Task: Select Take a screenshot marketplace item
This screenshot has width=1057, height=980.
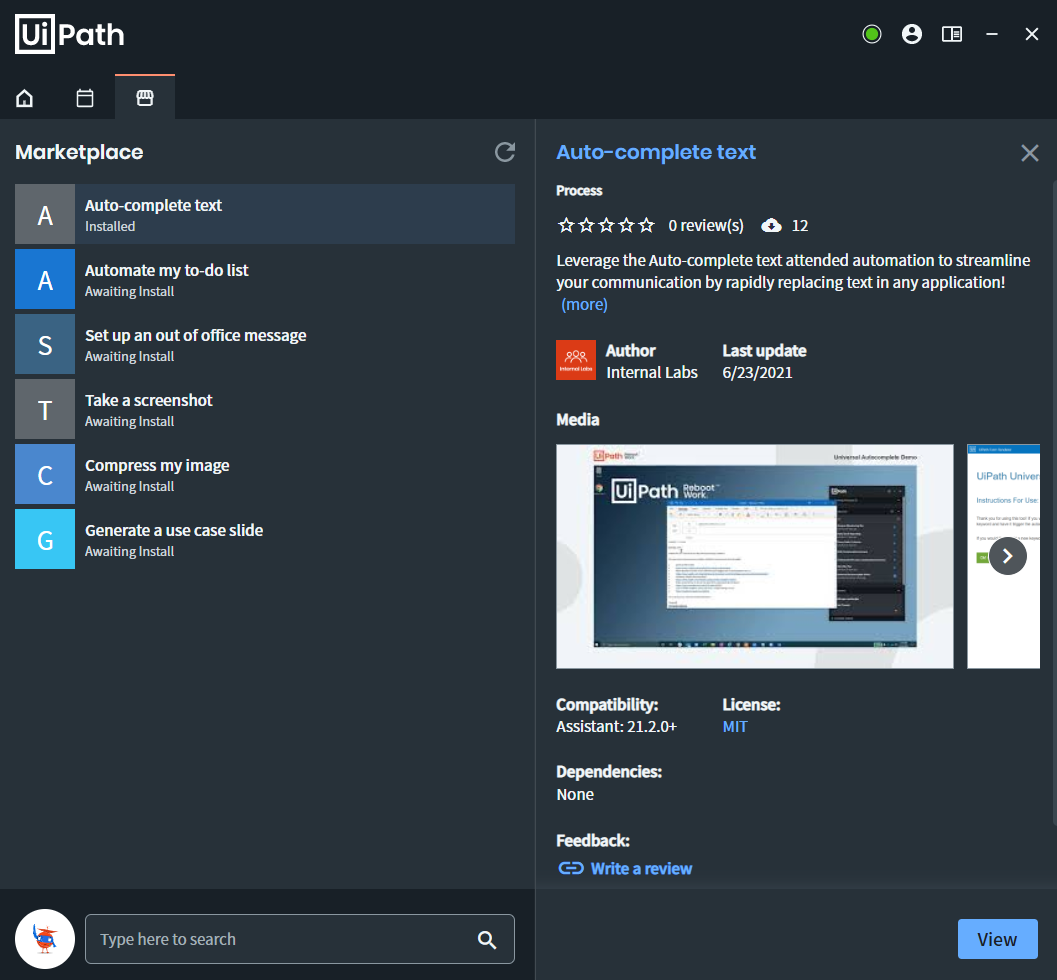Action: click(x=265, y=410)
